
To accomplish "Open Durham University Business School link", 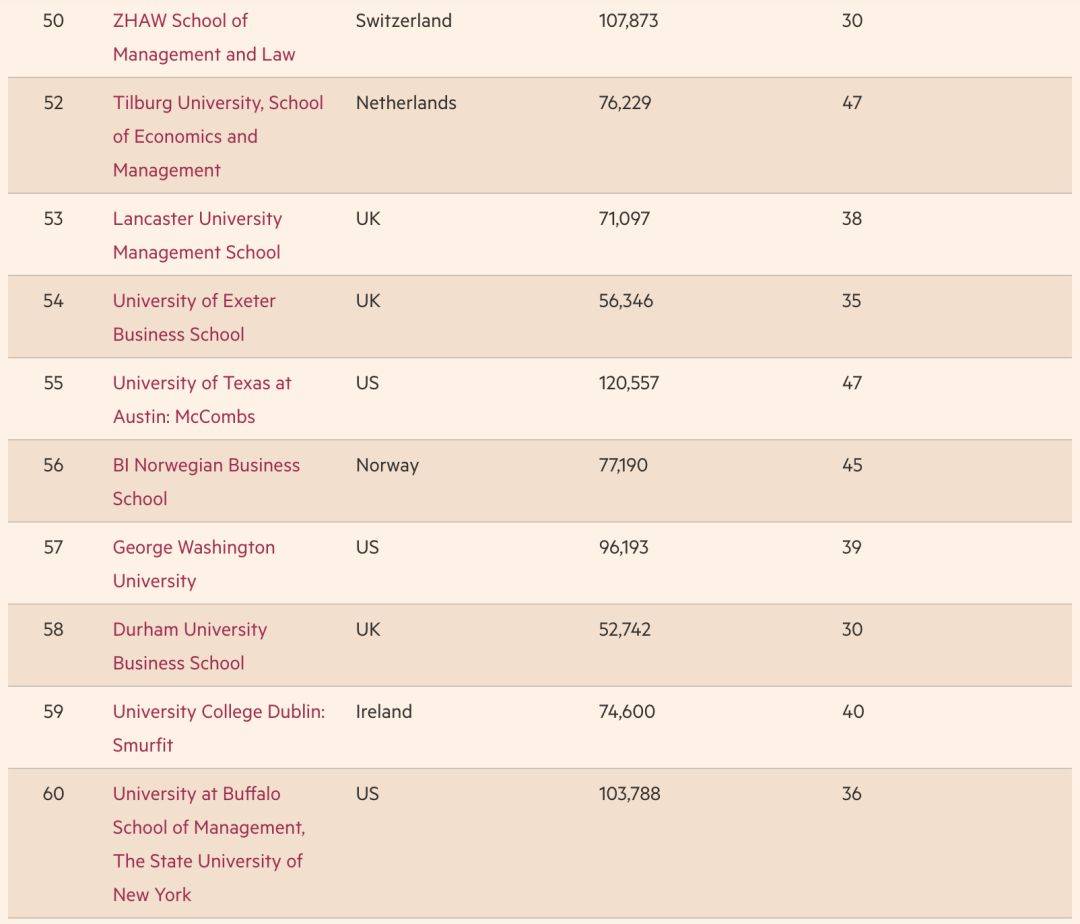I will 190,646.
